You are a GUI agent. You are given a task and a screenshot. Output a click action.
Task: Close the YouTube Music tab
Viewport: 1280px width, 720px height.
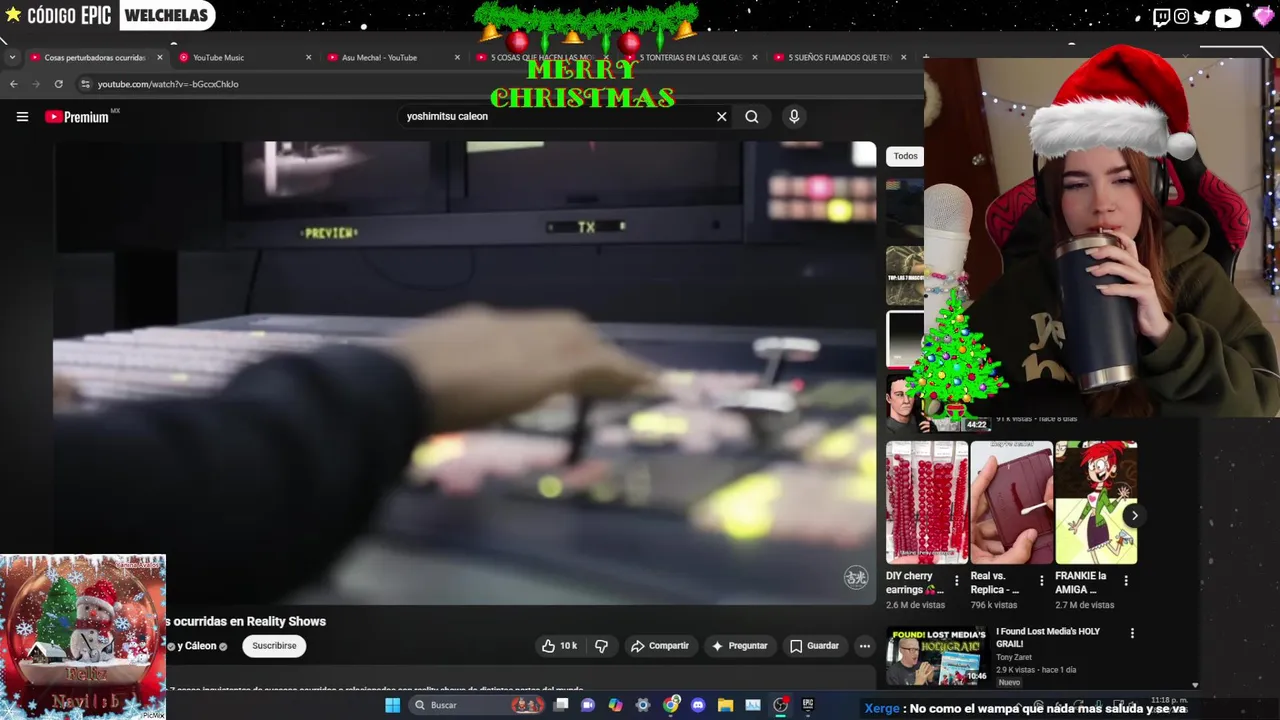pyautogui.click(x=308, y=58)
